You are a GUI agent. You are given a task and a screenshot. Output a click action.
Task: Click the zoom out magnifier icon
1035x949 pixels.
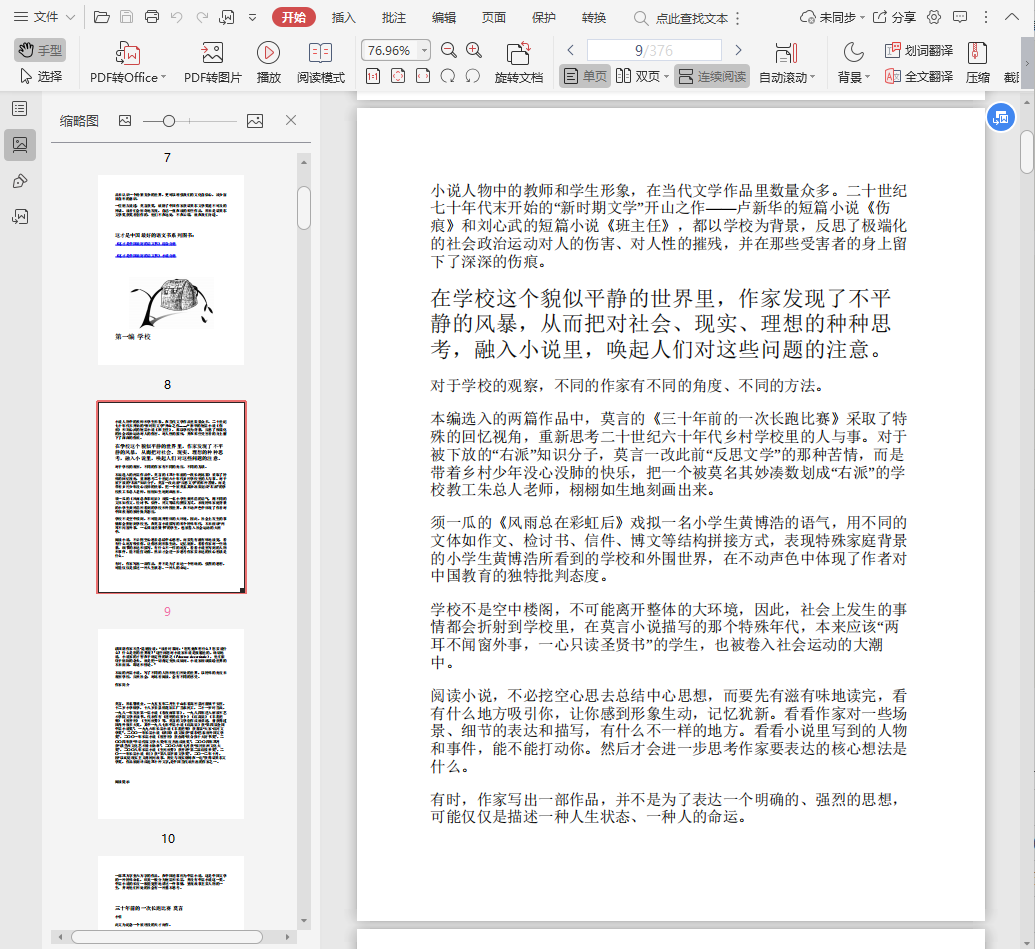tap(449, 50)
